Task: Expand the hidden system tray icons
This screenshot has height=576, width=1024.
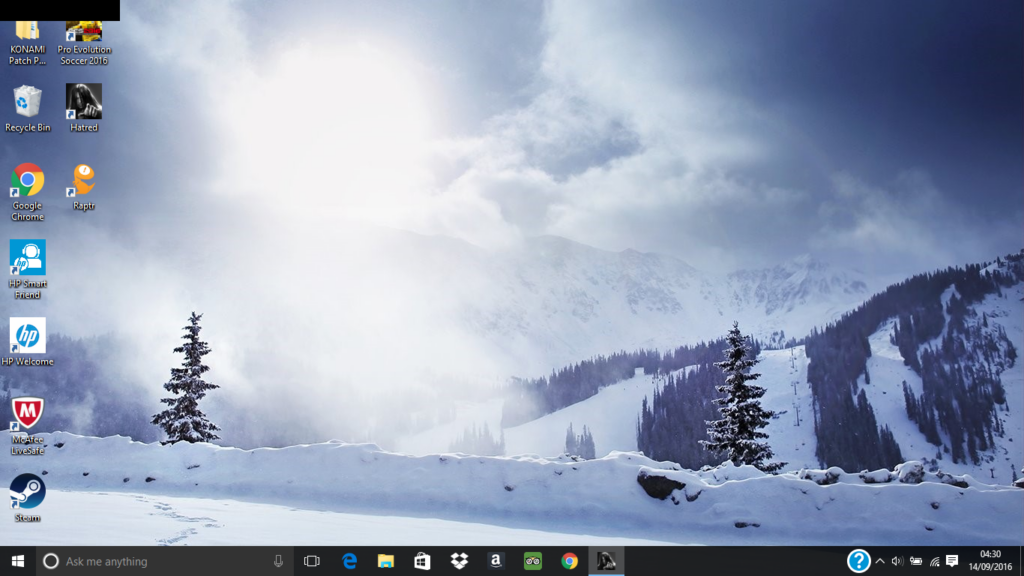Action: 880,561
